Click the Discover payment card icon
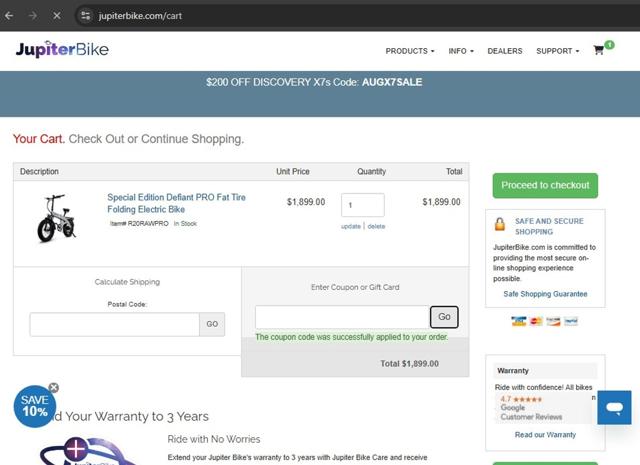Viewport: 640px width, 465px height. tap(553, 321)
